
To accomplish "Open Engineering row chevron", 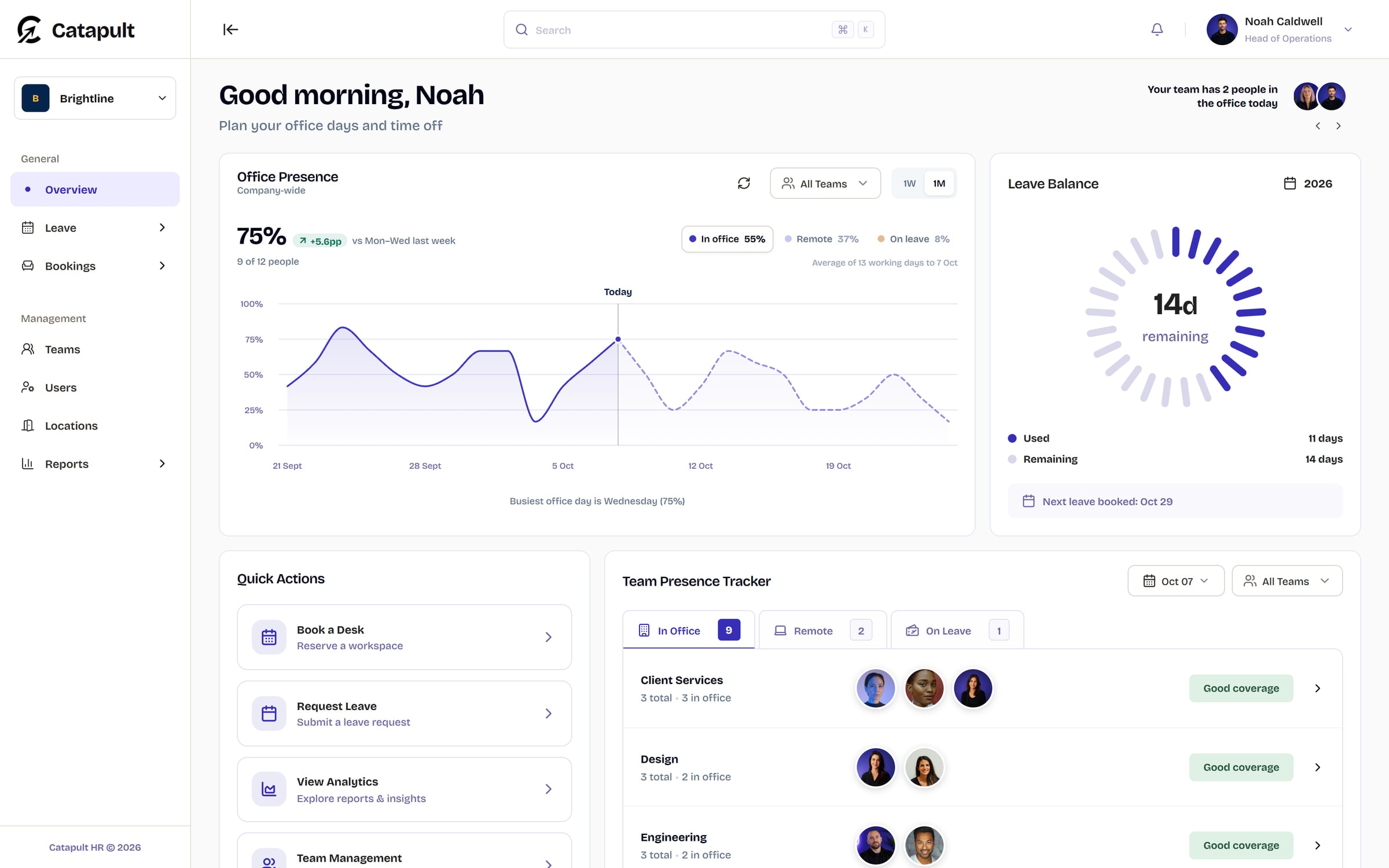I will point(1318,845).
